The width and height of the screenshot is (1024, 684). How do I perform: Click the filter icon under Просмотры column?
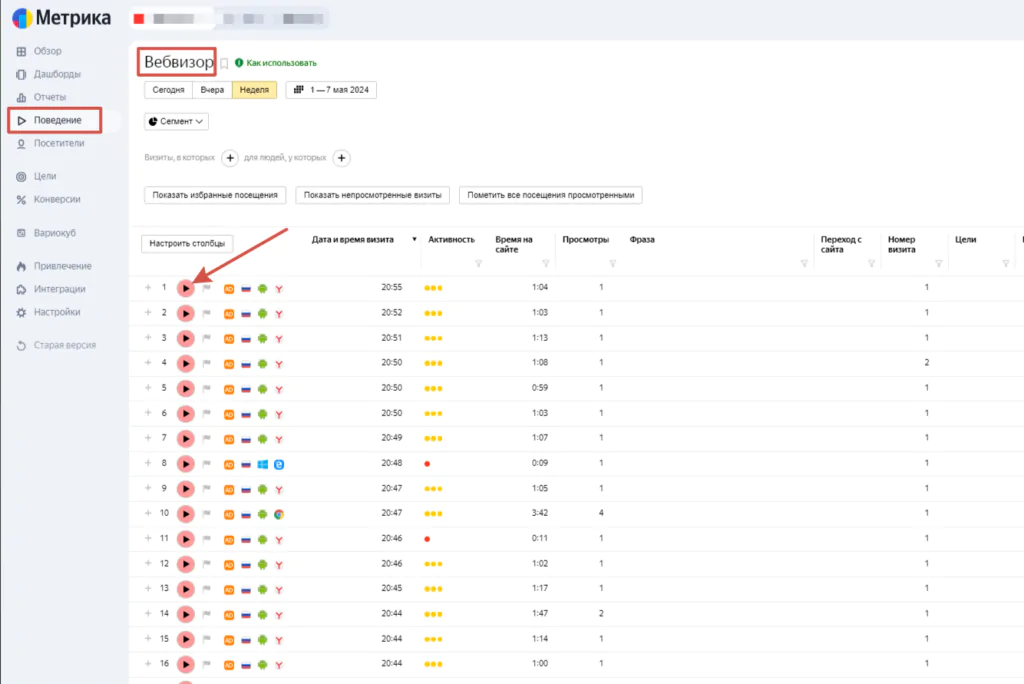[612, 263]
